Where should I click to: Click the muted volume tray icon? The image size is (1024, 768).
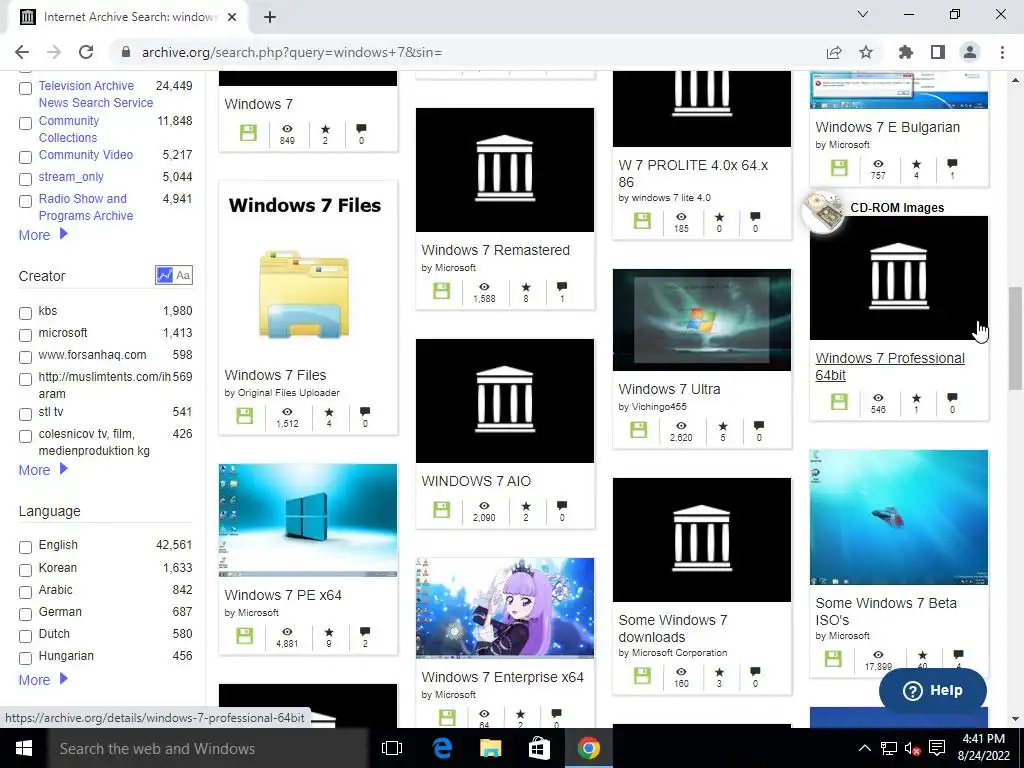(912, 748)
